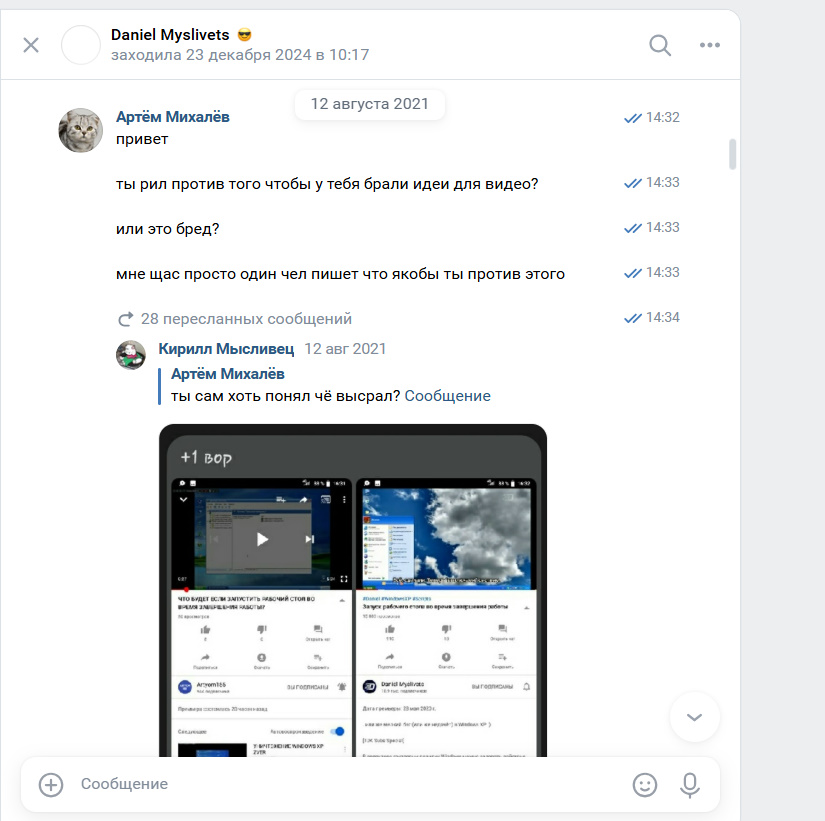Open Артём Михалёв sender name link

[x=173, y=117]
